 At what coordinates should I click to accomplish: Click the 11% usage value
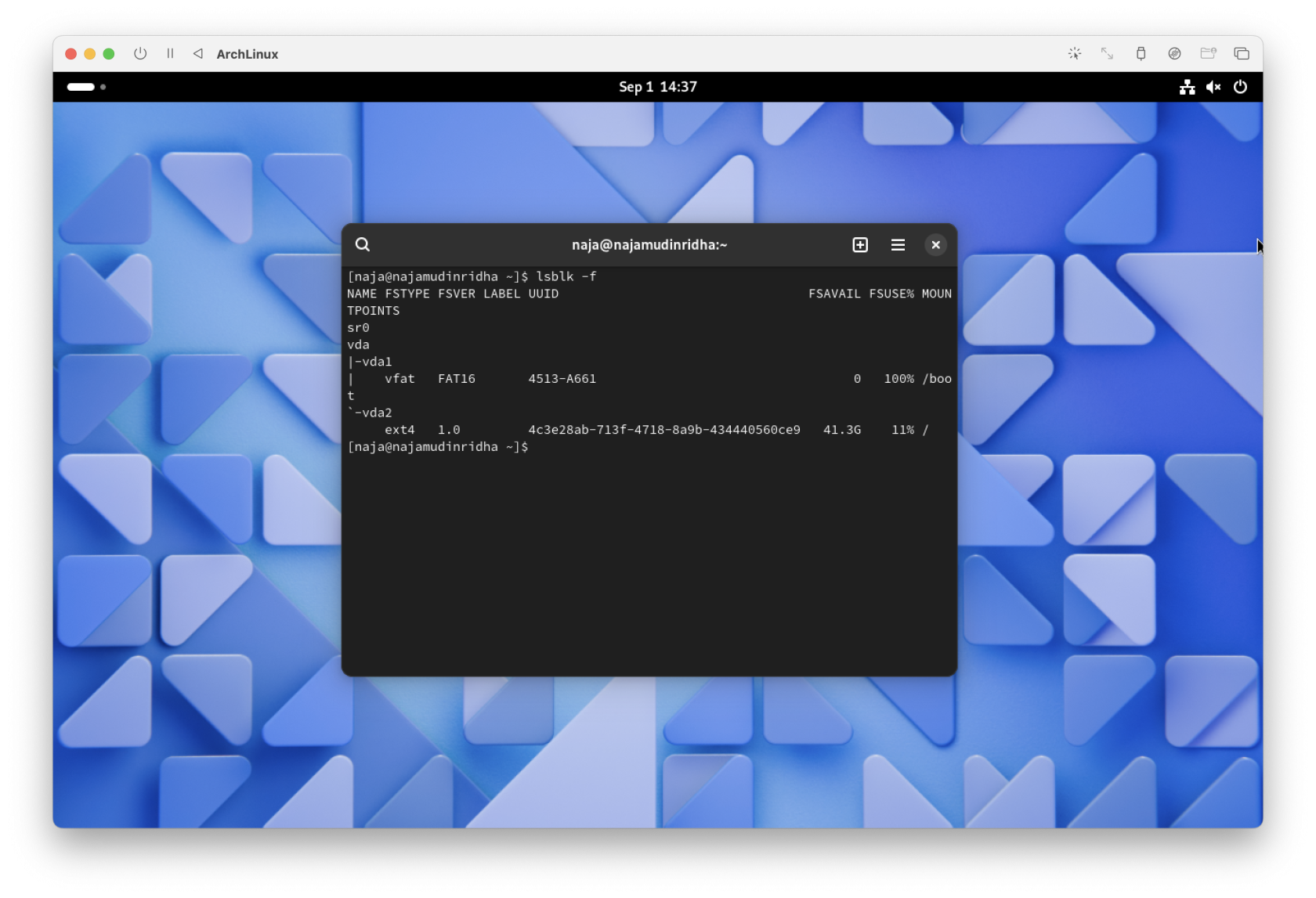click(x=903, y=430)
